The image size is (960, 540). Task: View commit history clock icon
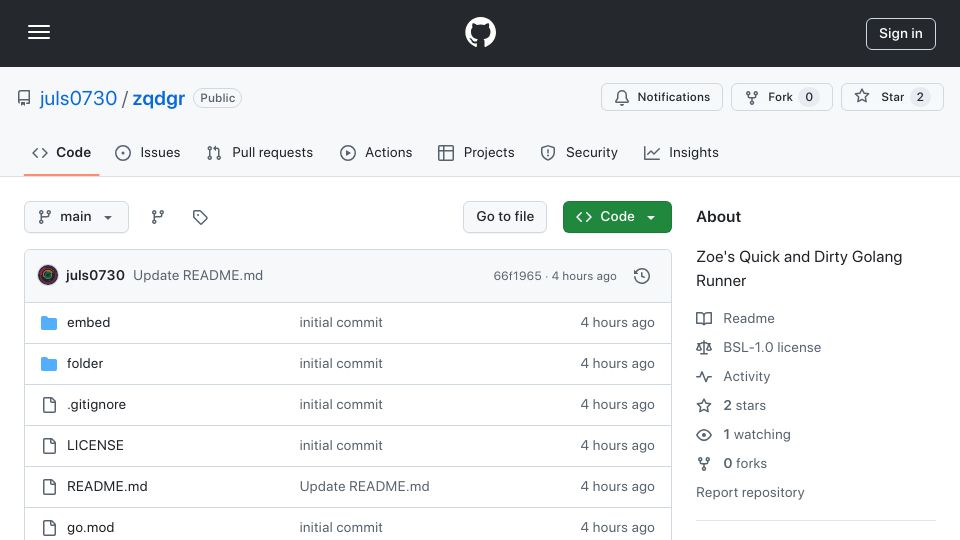(642, 276)
